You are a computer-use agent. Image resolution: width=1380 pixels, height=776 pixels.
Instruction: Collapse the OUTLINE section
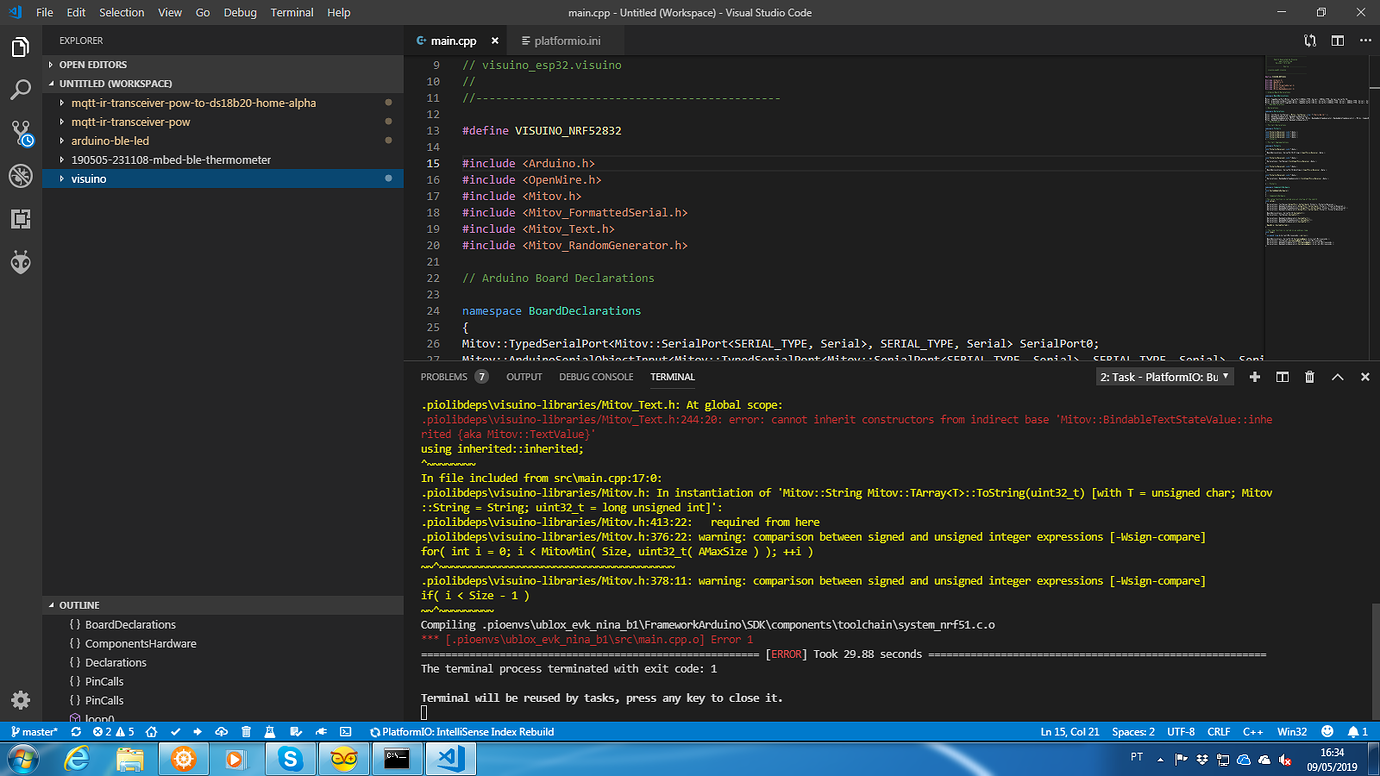click(223, 605)
